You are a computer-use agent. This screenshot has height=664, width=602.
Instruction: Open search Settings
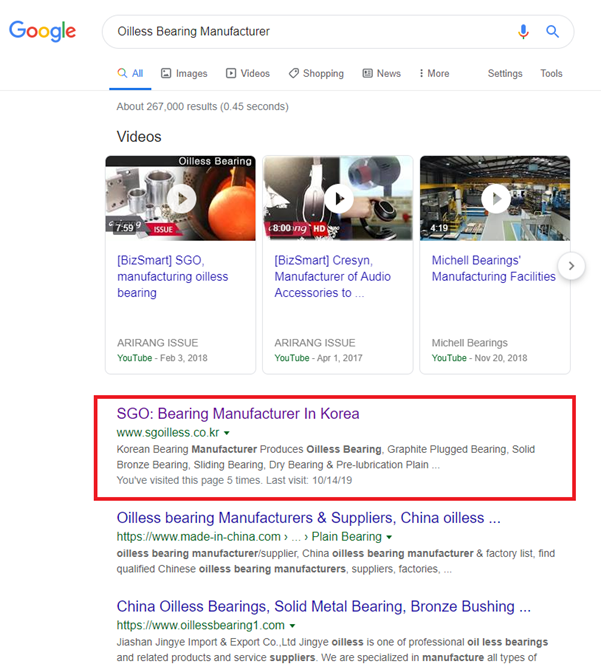[505, 73]
